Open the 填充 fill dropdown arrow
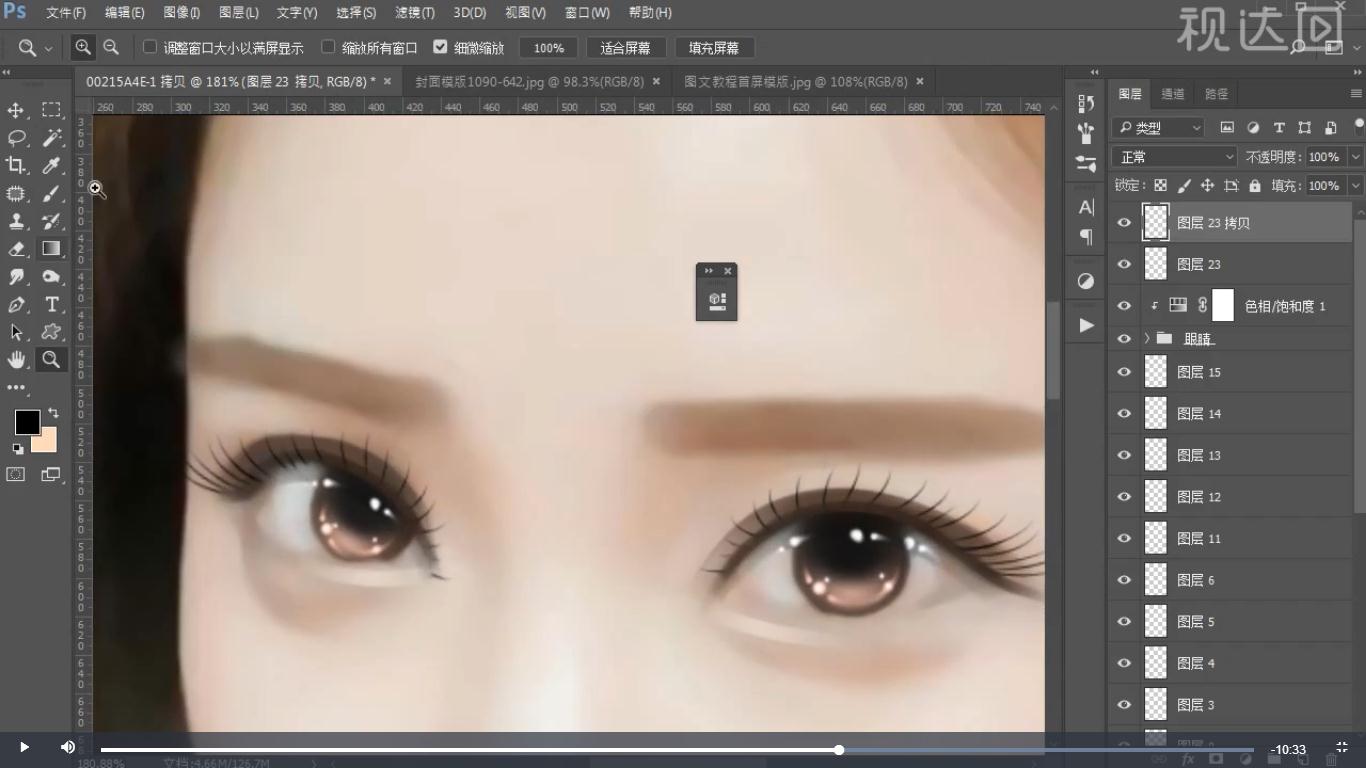Screen dimensions: 1366x768 1356,186
